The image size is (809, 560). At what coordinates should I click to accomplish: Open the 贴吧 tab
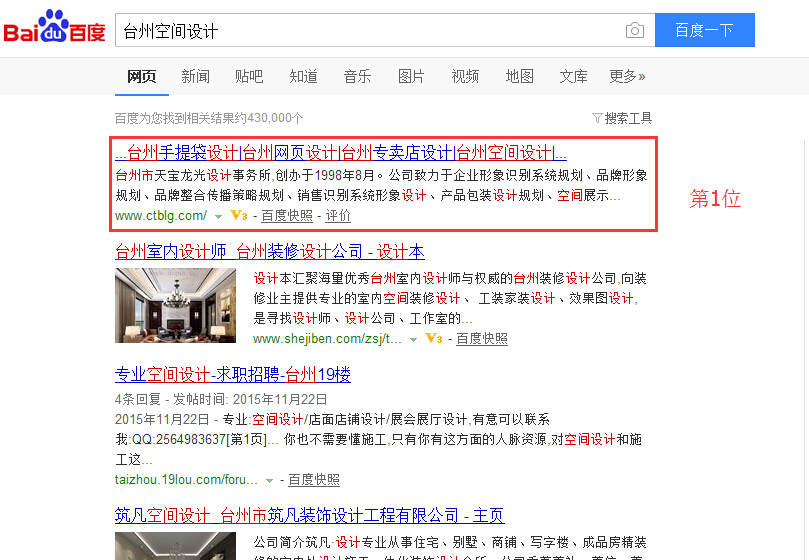coord(249,76)
